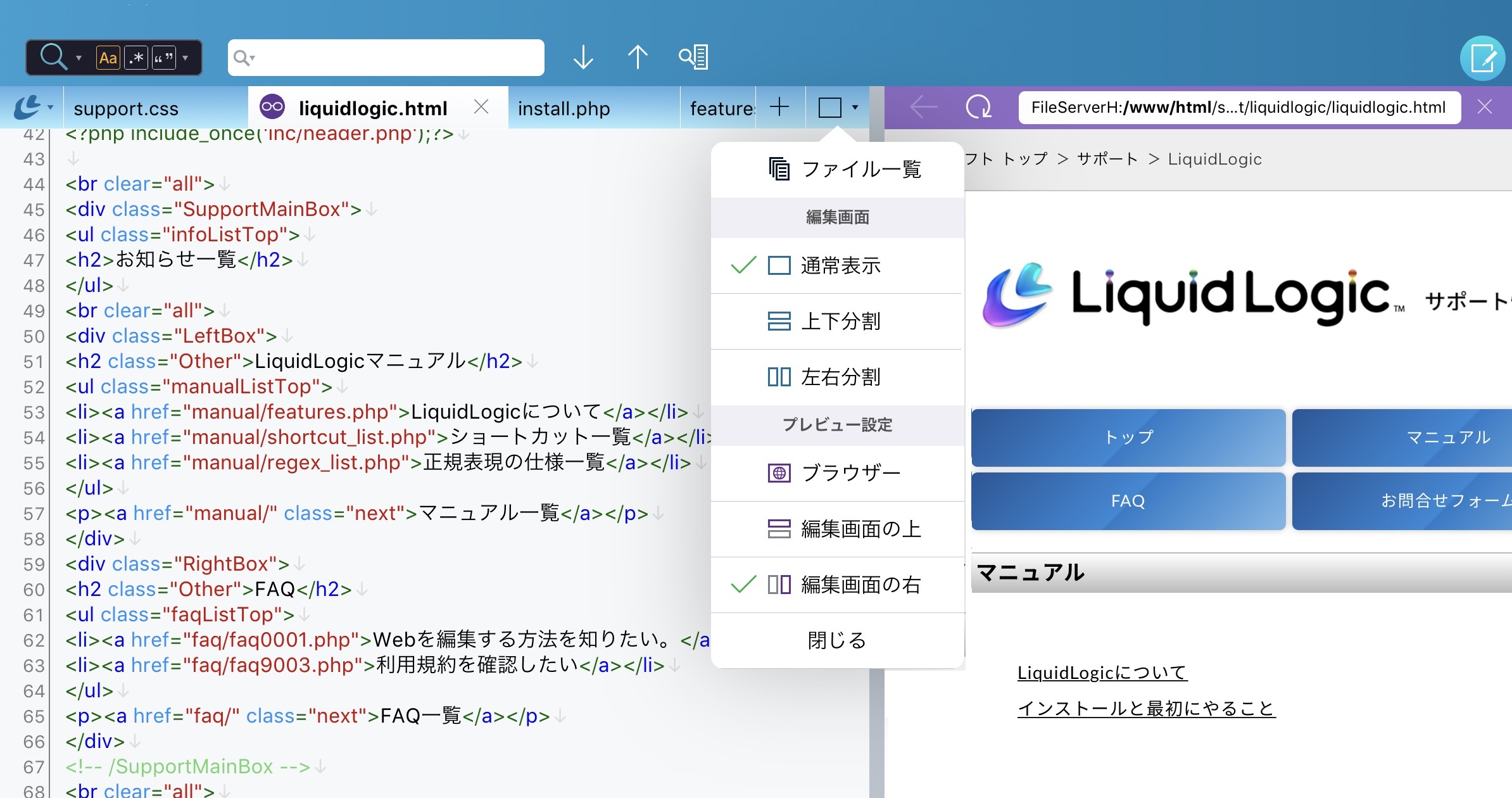
Task: Find next match with down arrow
Action: coord(583,57)
